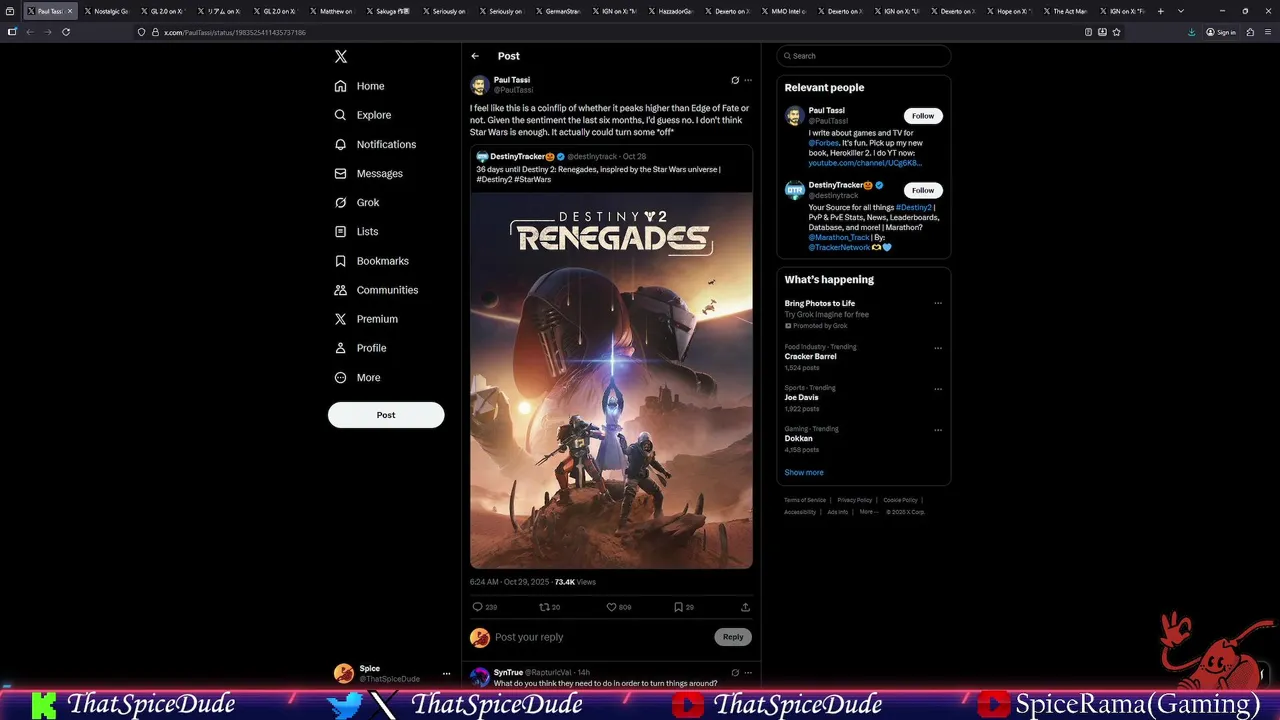The height and width of the screenshot is (720, 1280).
Task: Open Notifications in sidebar
Action: tap(375, 144)
